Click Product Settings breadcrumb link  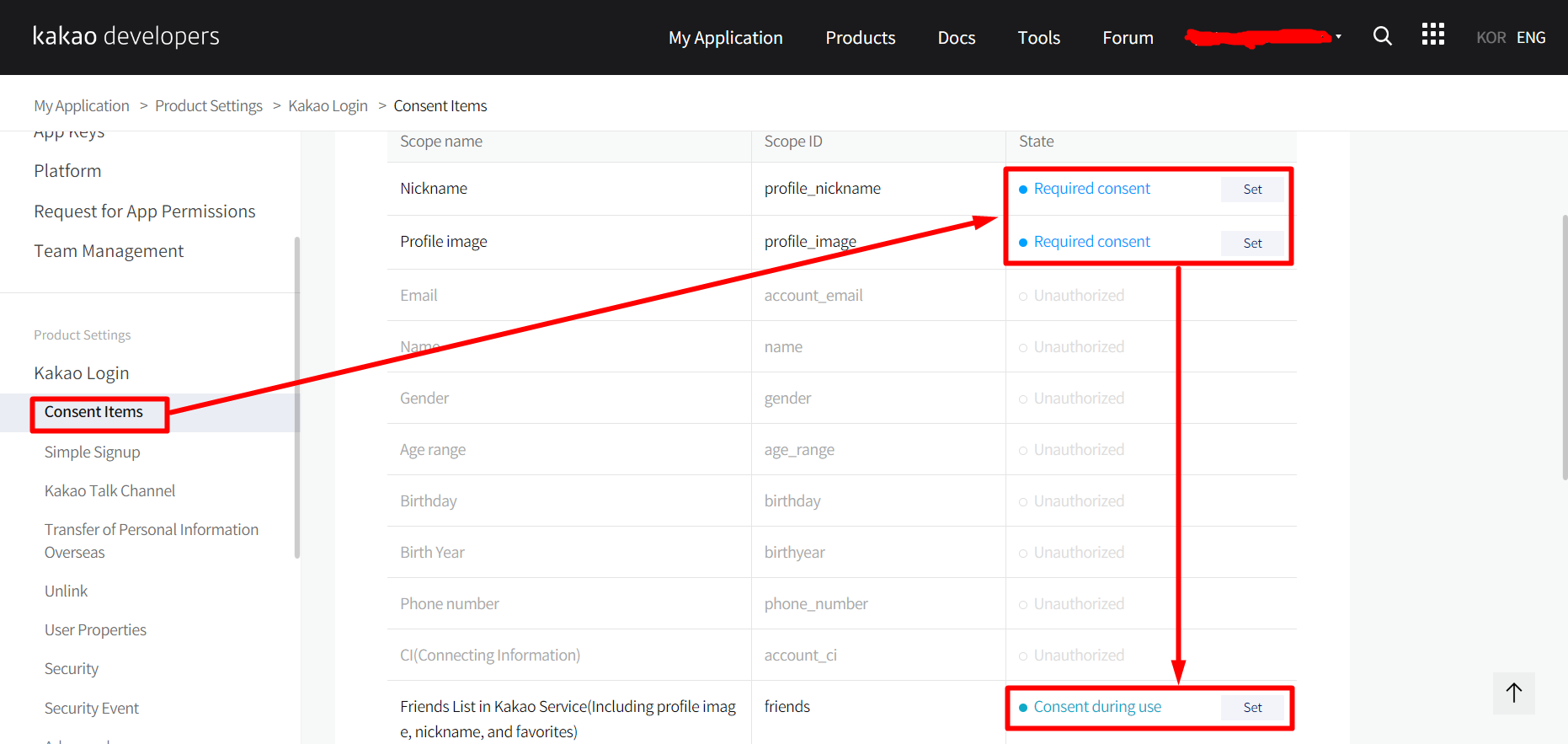click(209, 106)
